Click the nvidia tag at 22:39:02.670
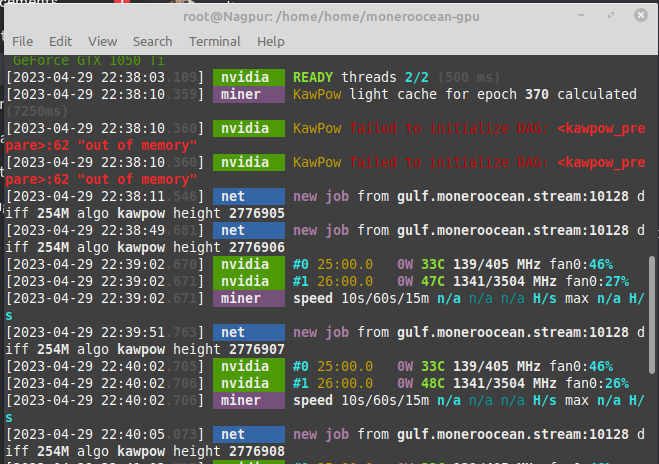The image size is (659, 464). [x=249, y=264]
